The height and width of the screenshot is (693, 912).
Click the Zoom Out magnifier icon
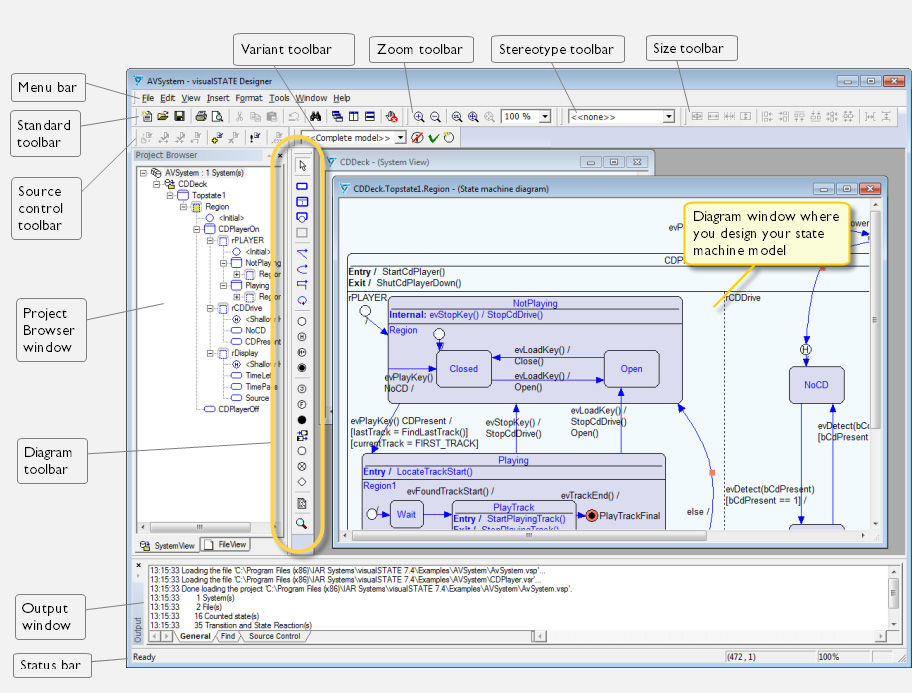pyautogui.click(x=435, y=117)
